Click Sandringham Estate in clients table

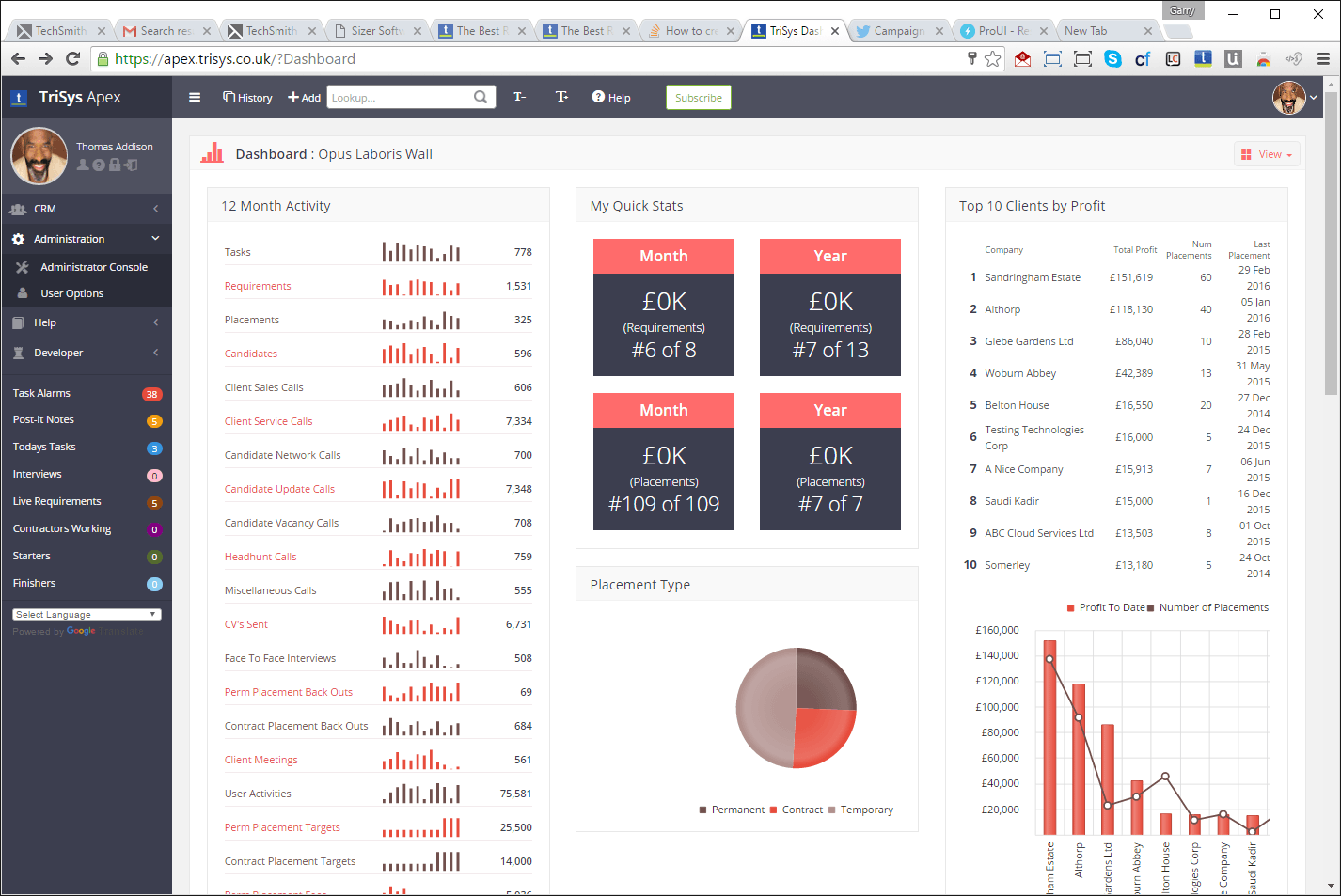[1033, 277]
